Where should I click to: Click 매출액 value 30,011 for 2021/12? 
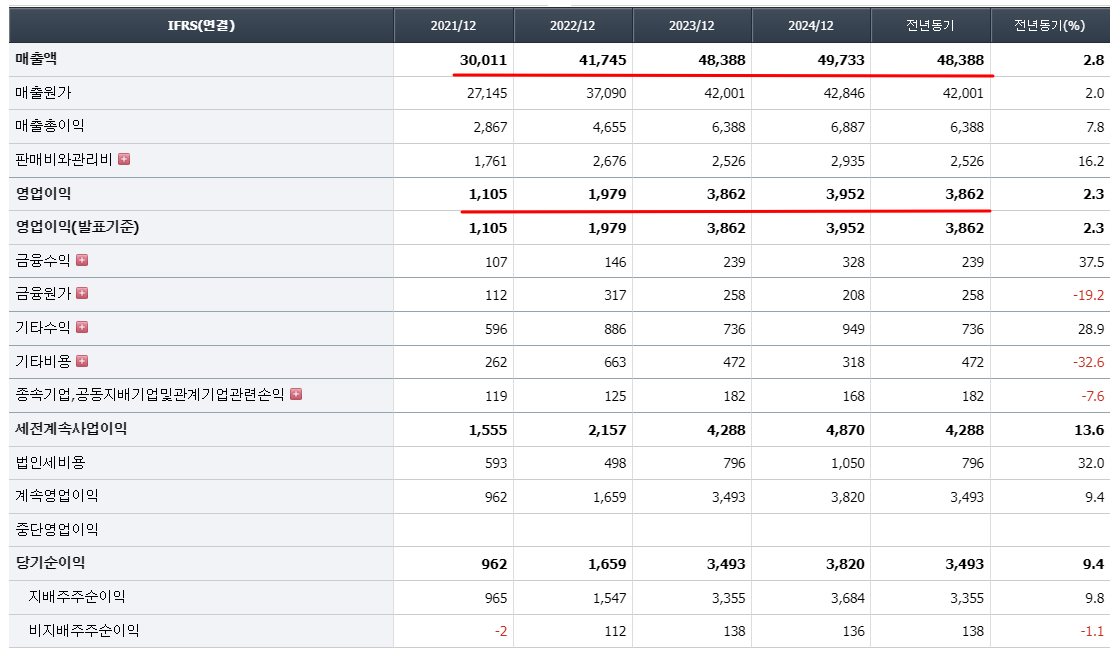484,60
